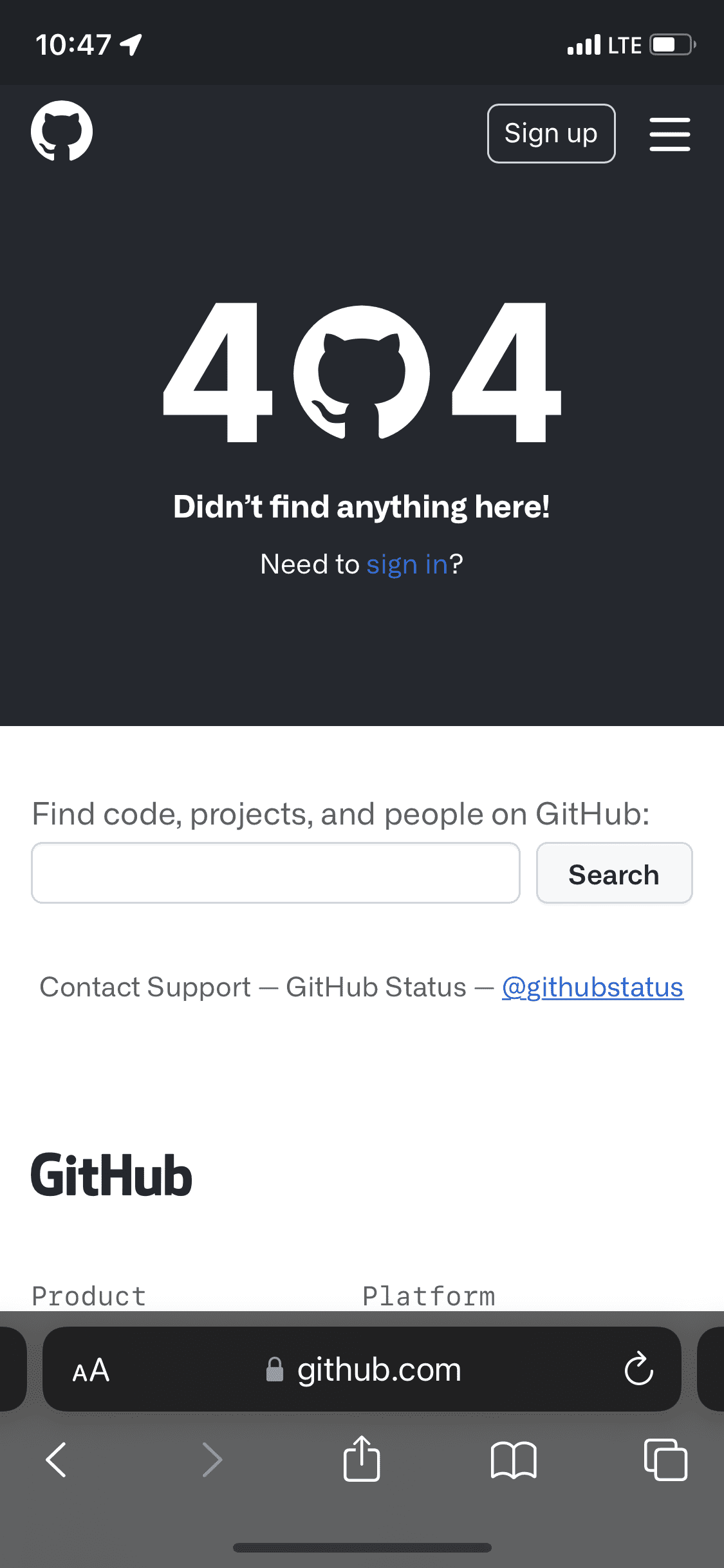
Task: Open Contact Support link
Action: point(145,987)
